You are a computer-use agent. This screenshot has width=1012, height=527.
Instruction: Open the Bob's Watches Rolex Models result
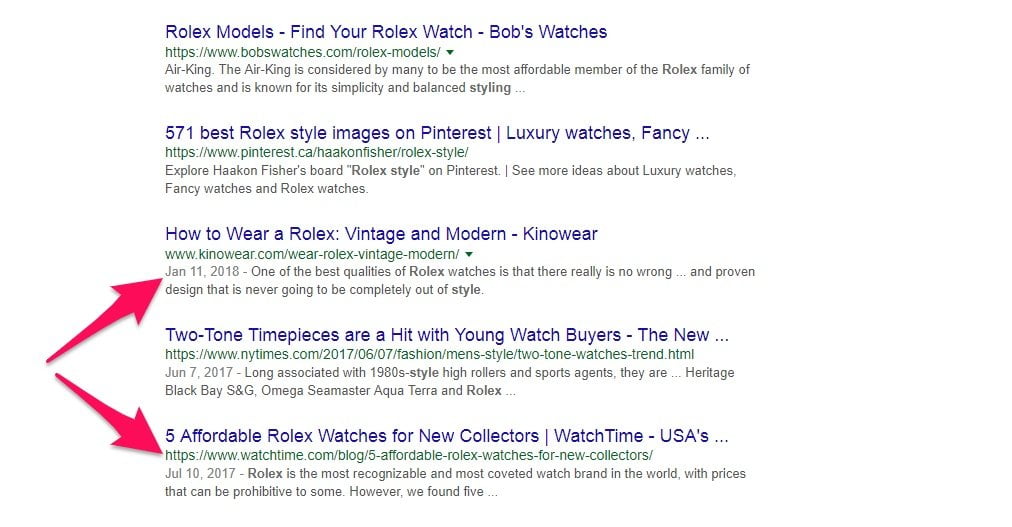click(x=386, y=32)
